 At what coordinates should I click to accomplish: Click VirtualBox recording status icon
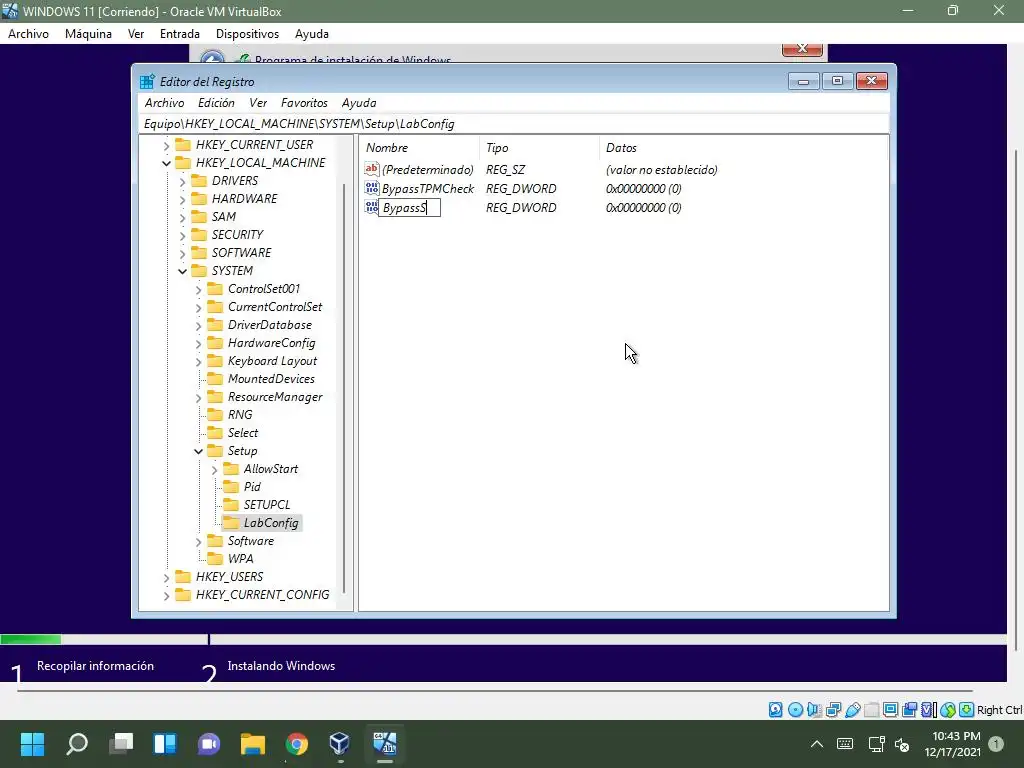pyautogui.click(x=909, y=710)
